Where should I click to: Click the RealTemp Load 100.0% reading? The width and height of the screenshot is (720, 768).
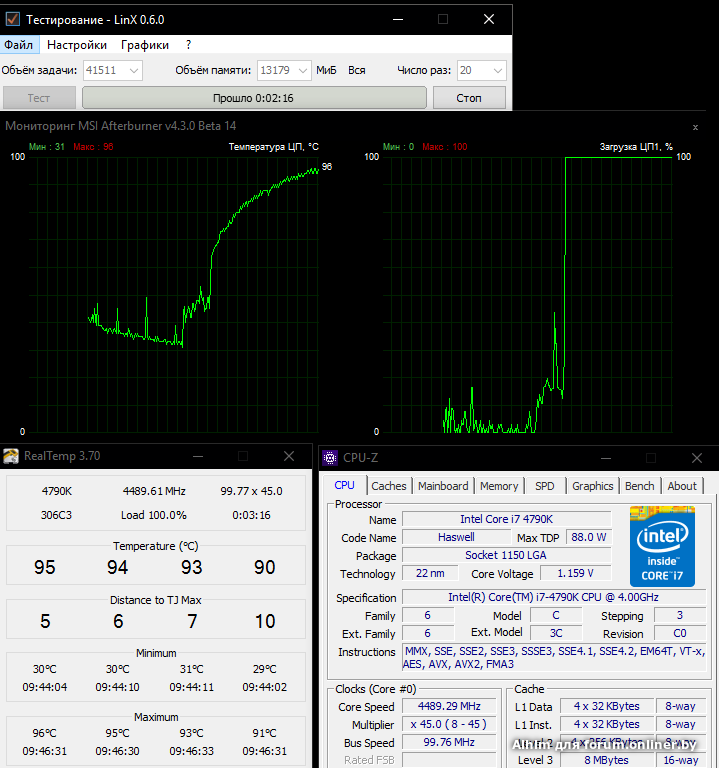point(154,515)
